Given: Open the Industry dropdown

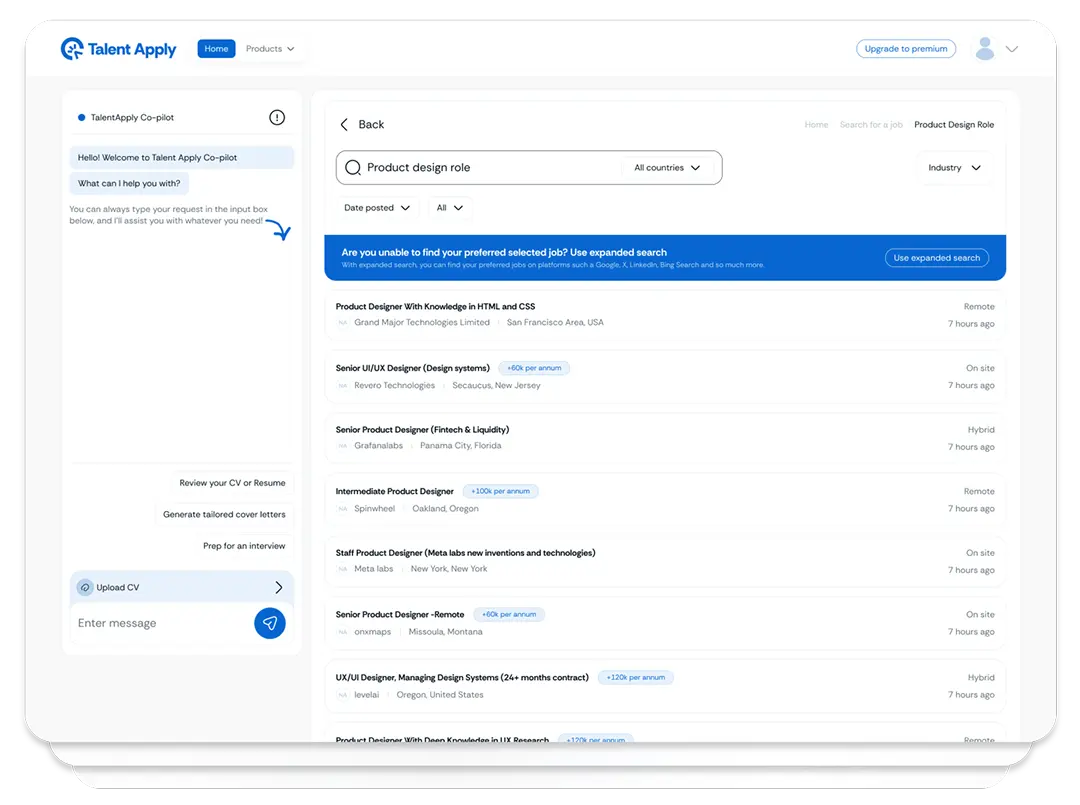Looking at the screenshot, I should coord(953,167).
